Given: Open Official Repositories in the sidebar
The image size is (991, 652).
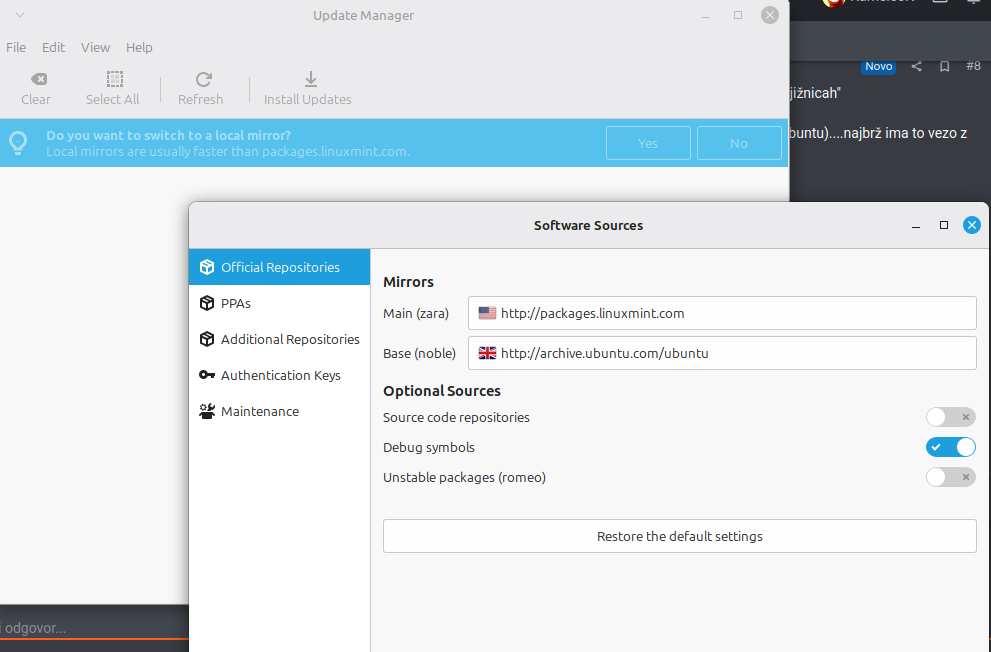Looking at the screenshot, I should (x=279, y=268).
